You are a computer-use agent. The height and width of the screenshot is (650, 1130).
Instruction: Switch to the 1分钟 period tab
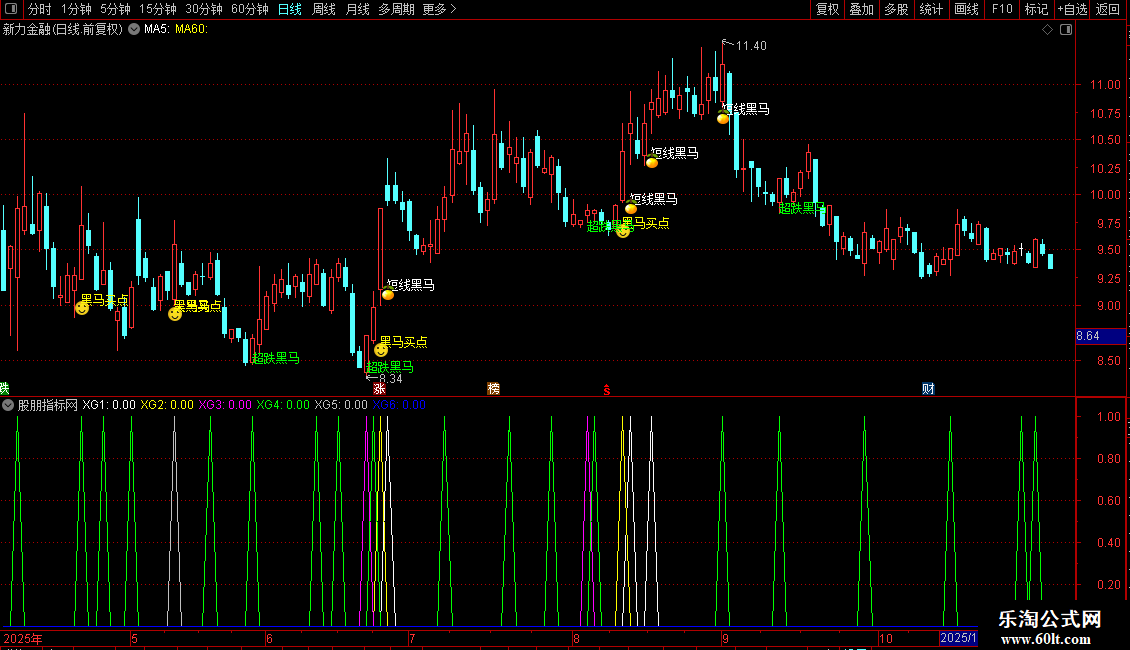(76, 9)
